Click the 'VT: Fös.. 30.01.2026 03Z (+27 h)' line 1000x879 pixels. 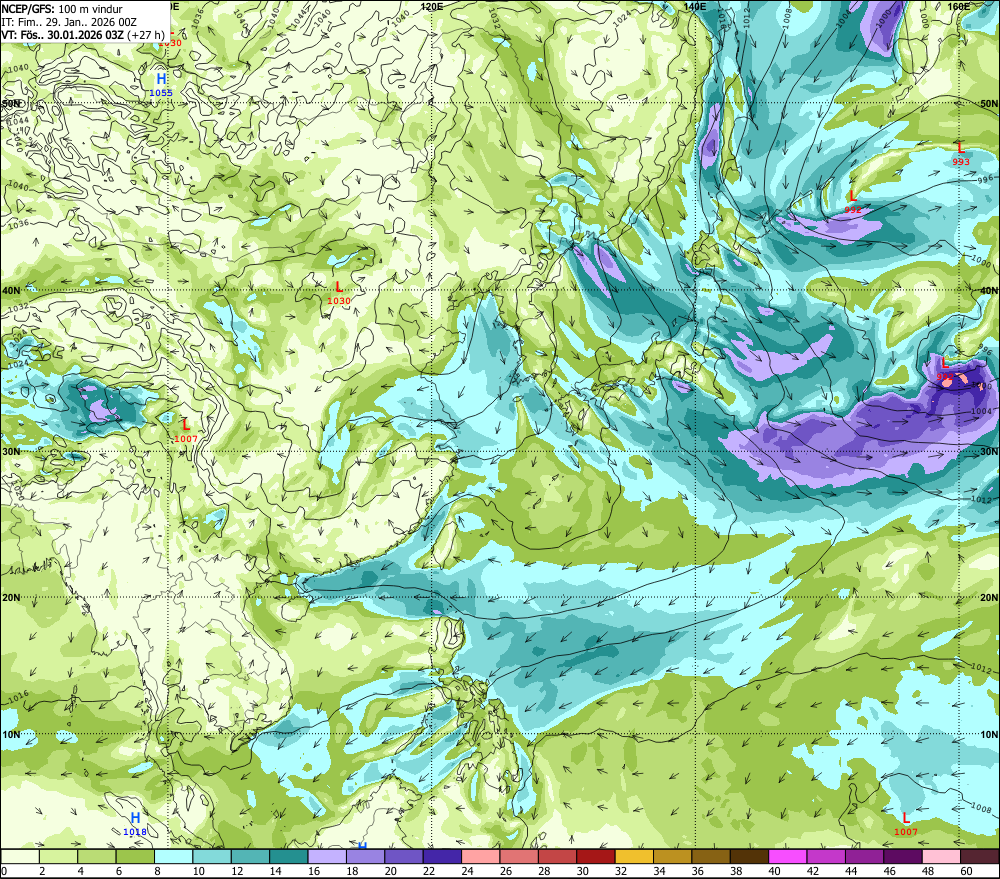[83, 34]
